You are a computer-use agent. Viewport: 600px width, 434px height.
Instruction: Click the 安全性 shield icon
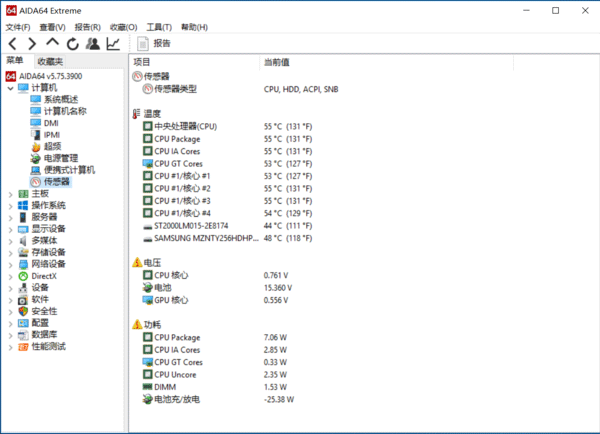23,312
